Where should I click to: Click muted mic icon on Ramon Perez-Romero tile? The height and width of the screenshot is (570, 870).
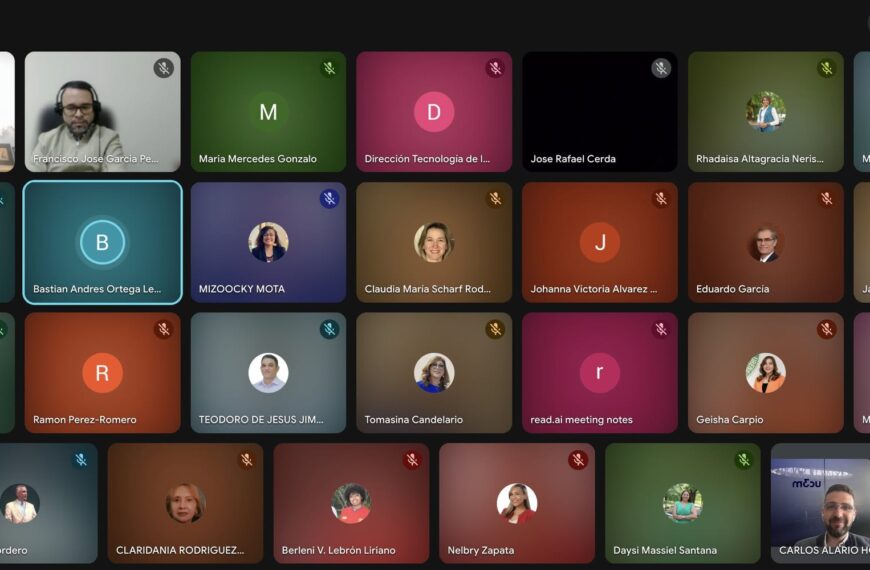164,329
